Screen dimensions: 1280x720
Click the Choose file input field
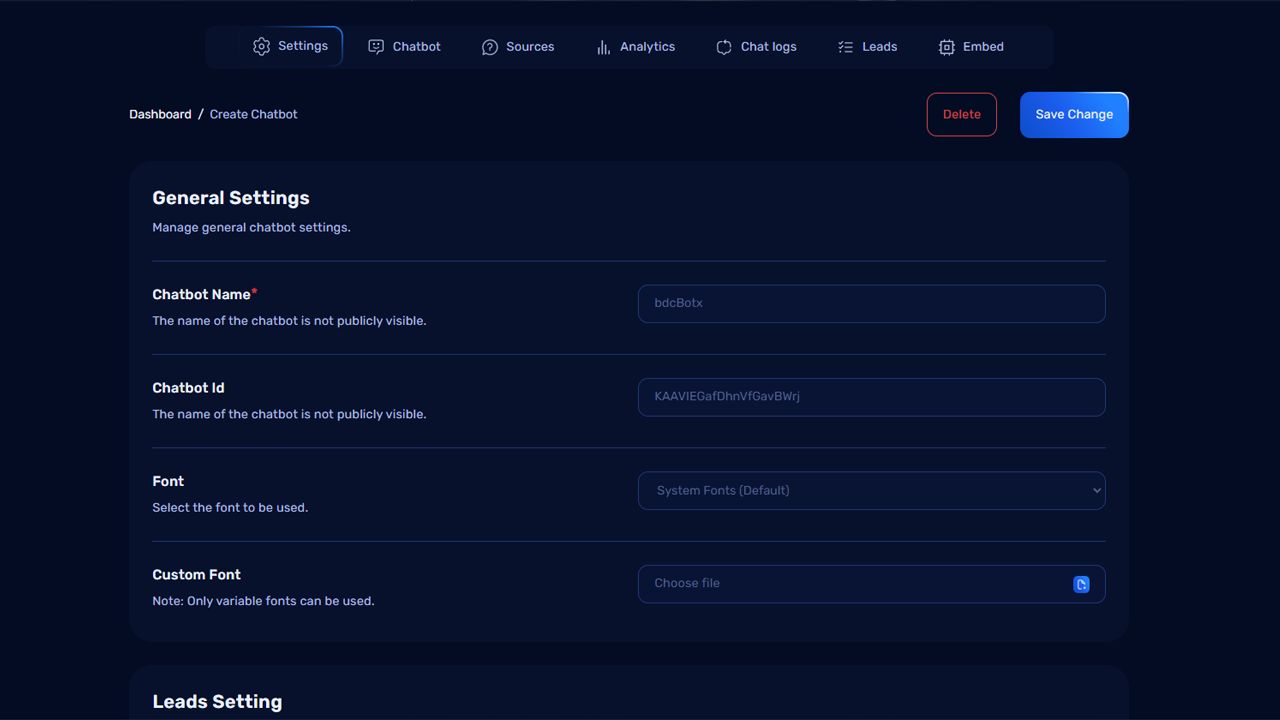[x=850, y=584]
